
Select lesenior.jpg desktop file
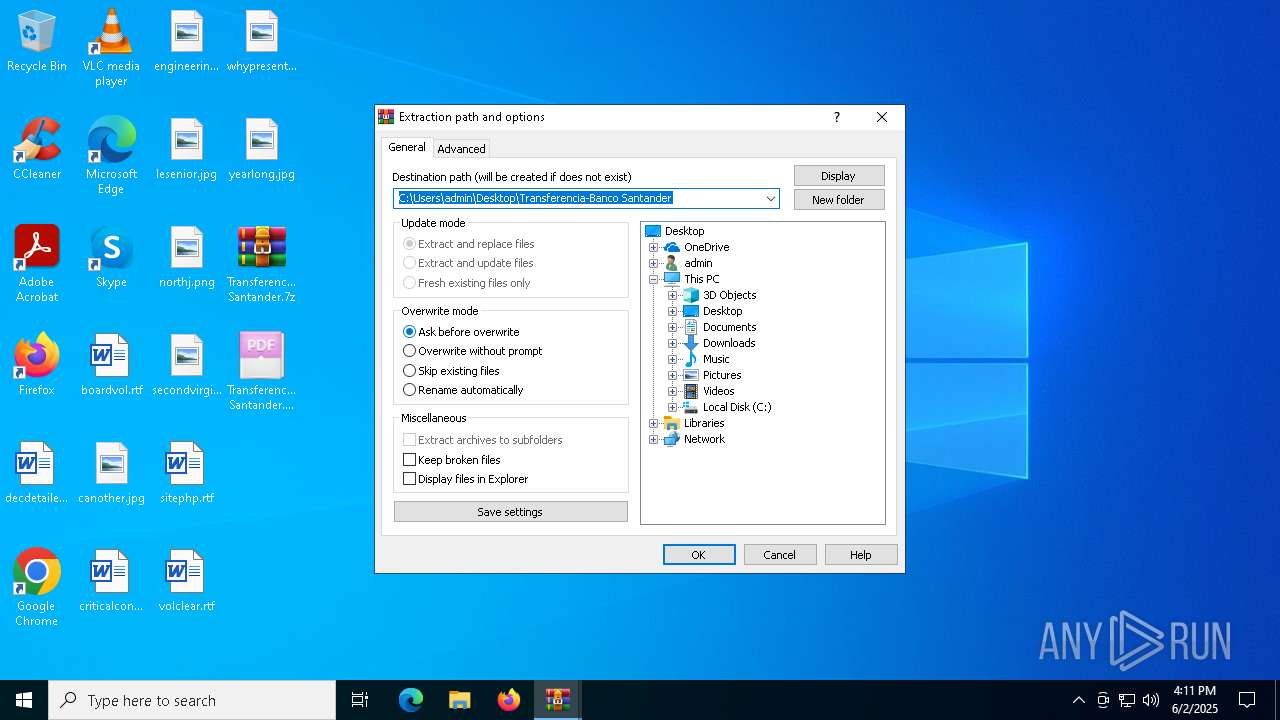point(187,150)
